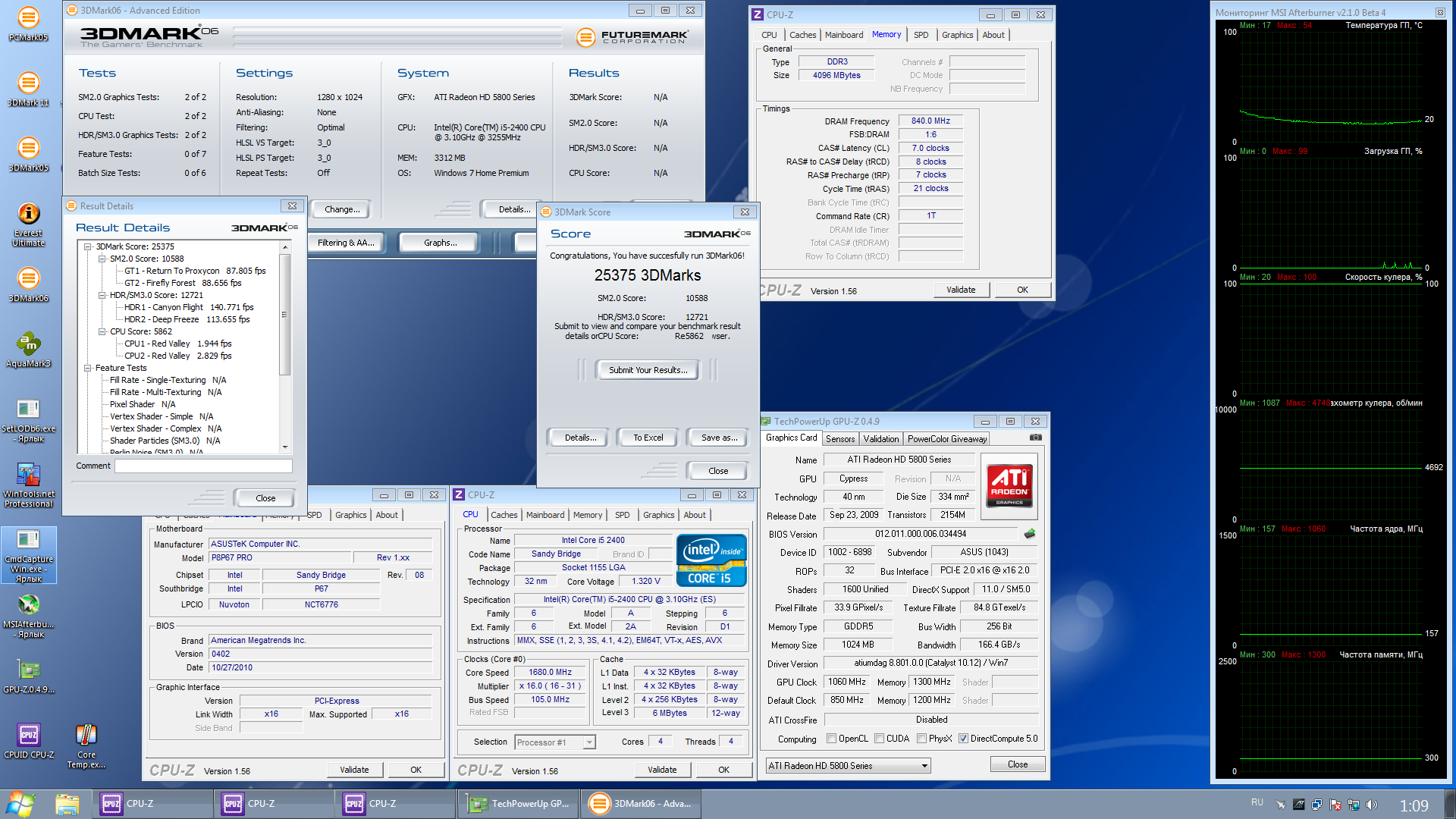Select the CmdCapture Win.exe shortcut
This screenshot has width=1456, height=819.
pyautogui.click(x=28, y=555)
